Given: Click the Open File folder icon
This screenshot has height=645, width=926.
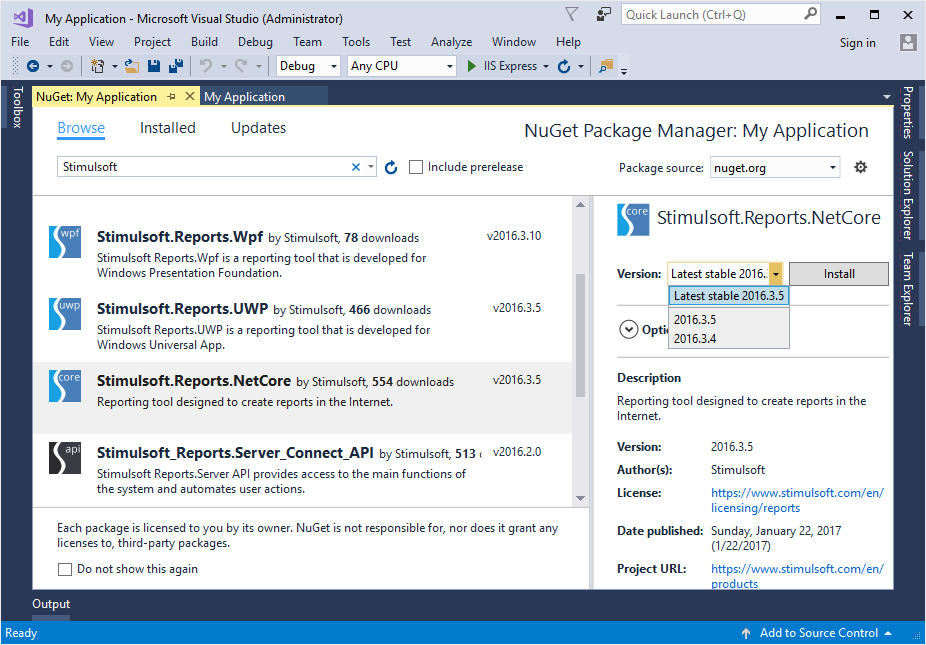Looking at the screenshot, I should coord(132,66).
